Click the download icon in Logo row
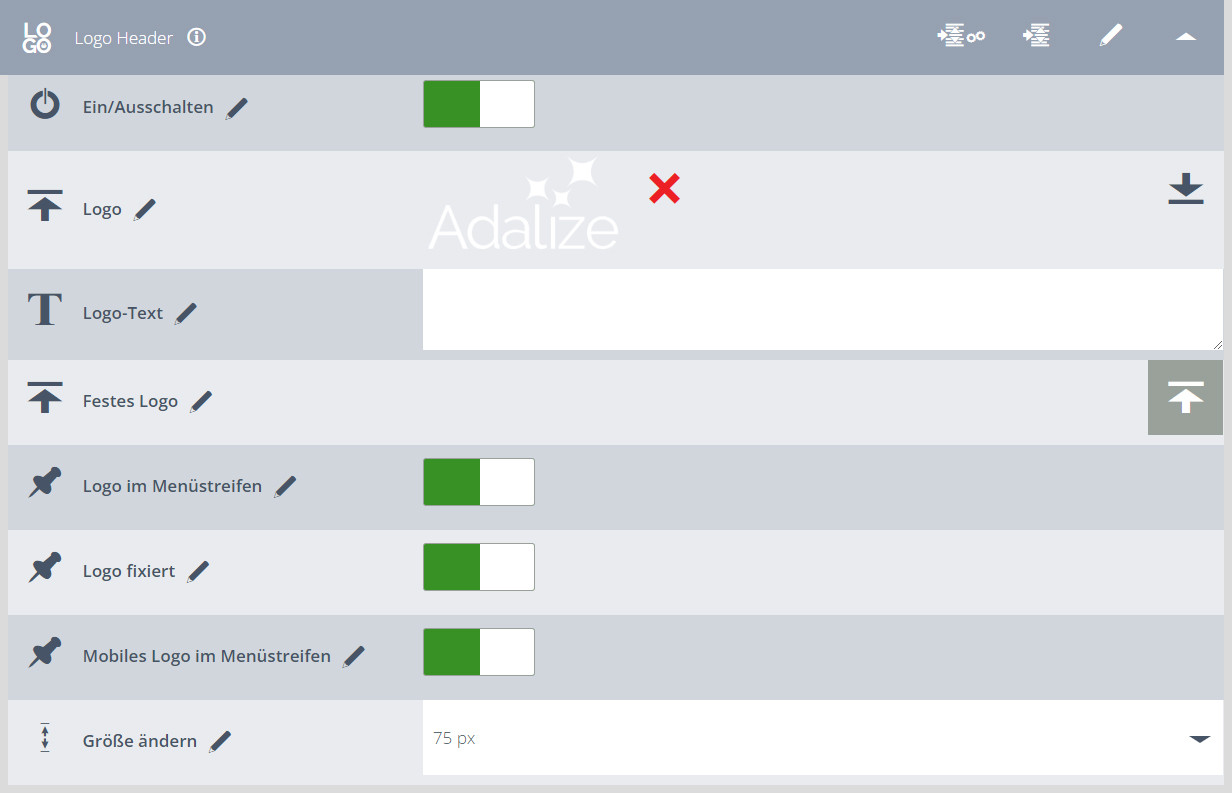 [1186, 189]
